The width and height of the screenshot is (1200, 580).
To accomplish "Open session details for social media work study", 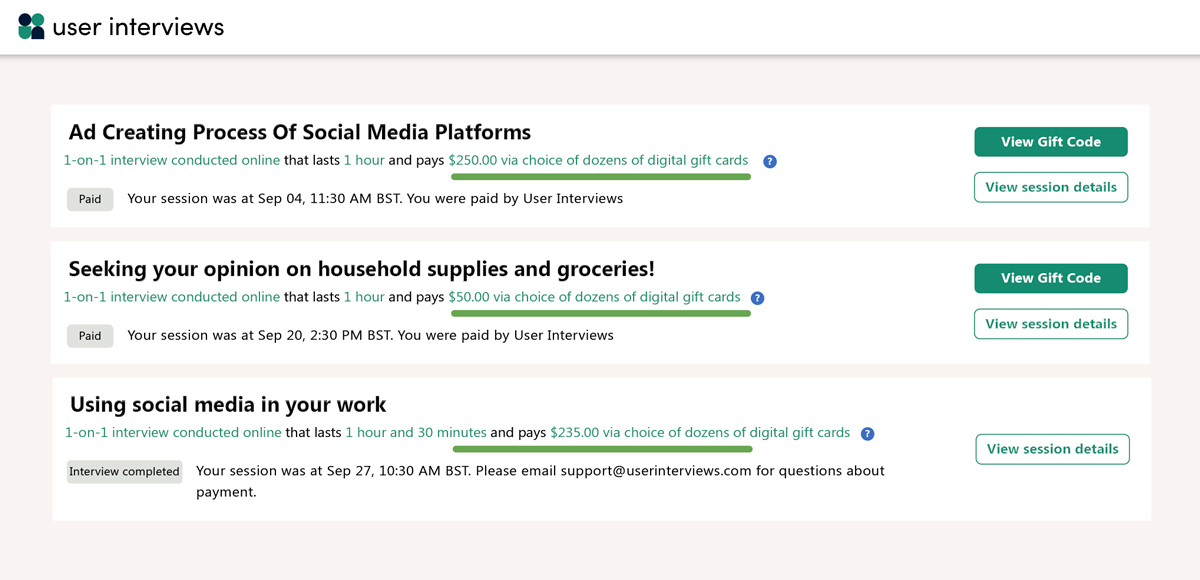I will click(1052, 449).
